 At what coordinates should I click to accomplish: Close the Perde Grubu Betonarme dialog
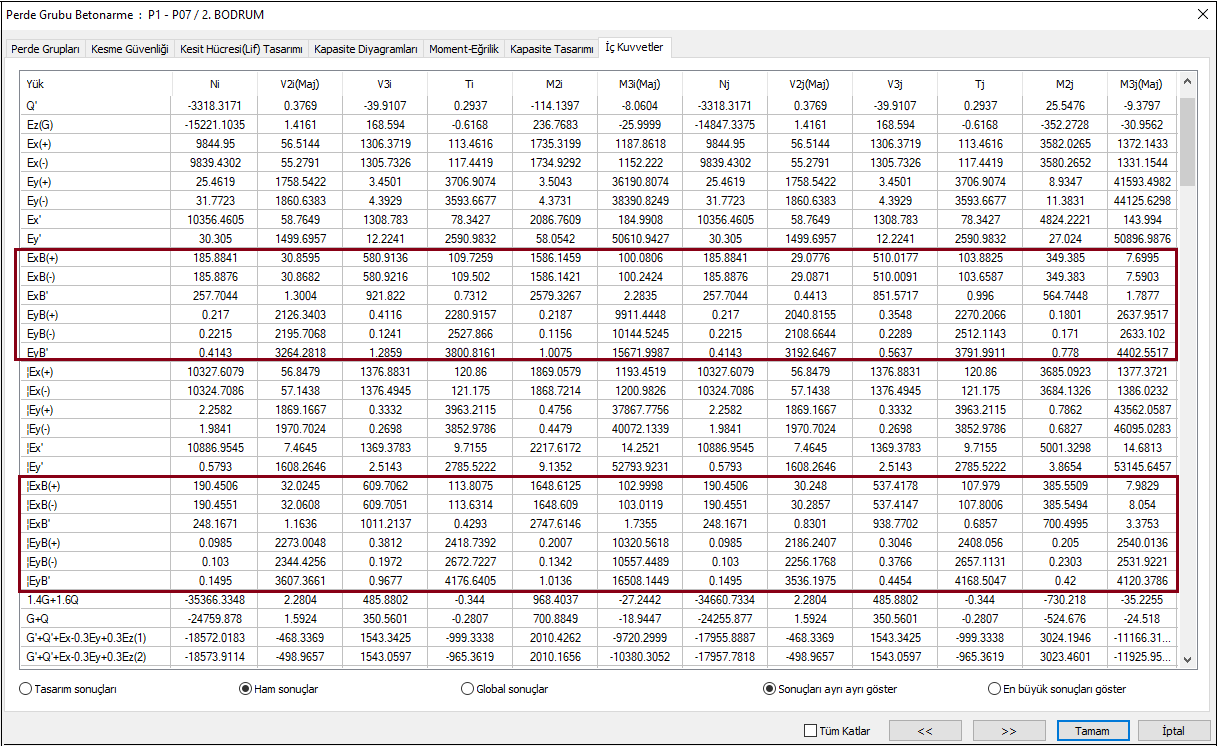coord(1201,14)
